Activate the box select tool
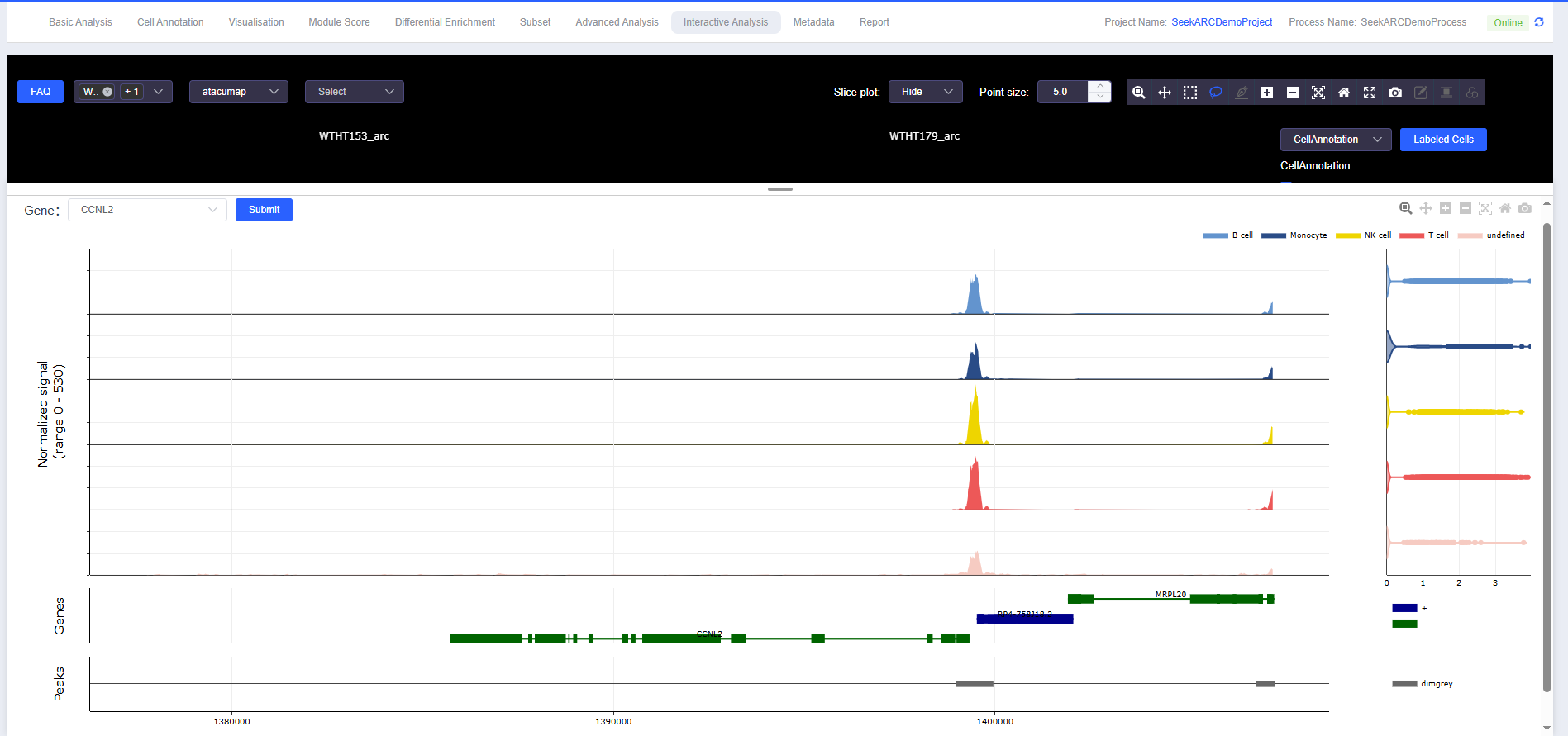The width and height of the screenshot is (1568, 736). [x=1189, y=93]
